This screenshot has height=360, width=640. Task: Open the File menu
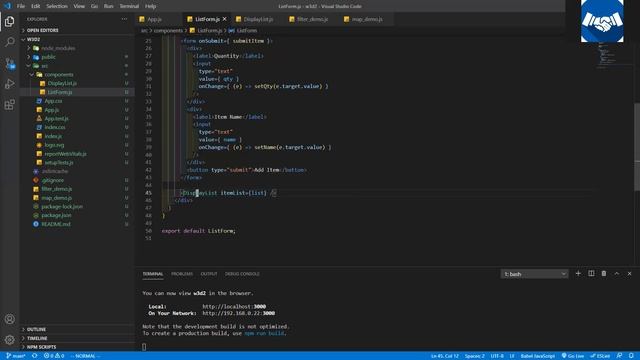coord(21,6)
